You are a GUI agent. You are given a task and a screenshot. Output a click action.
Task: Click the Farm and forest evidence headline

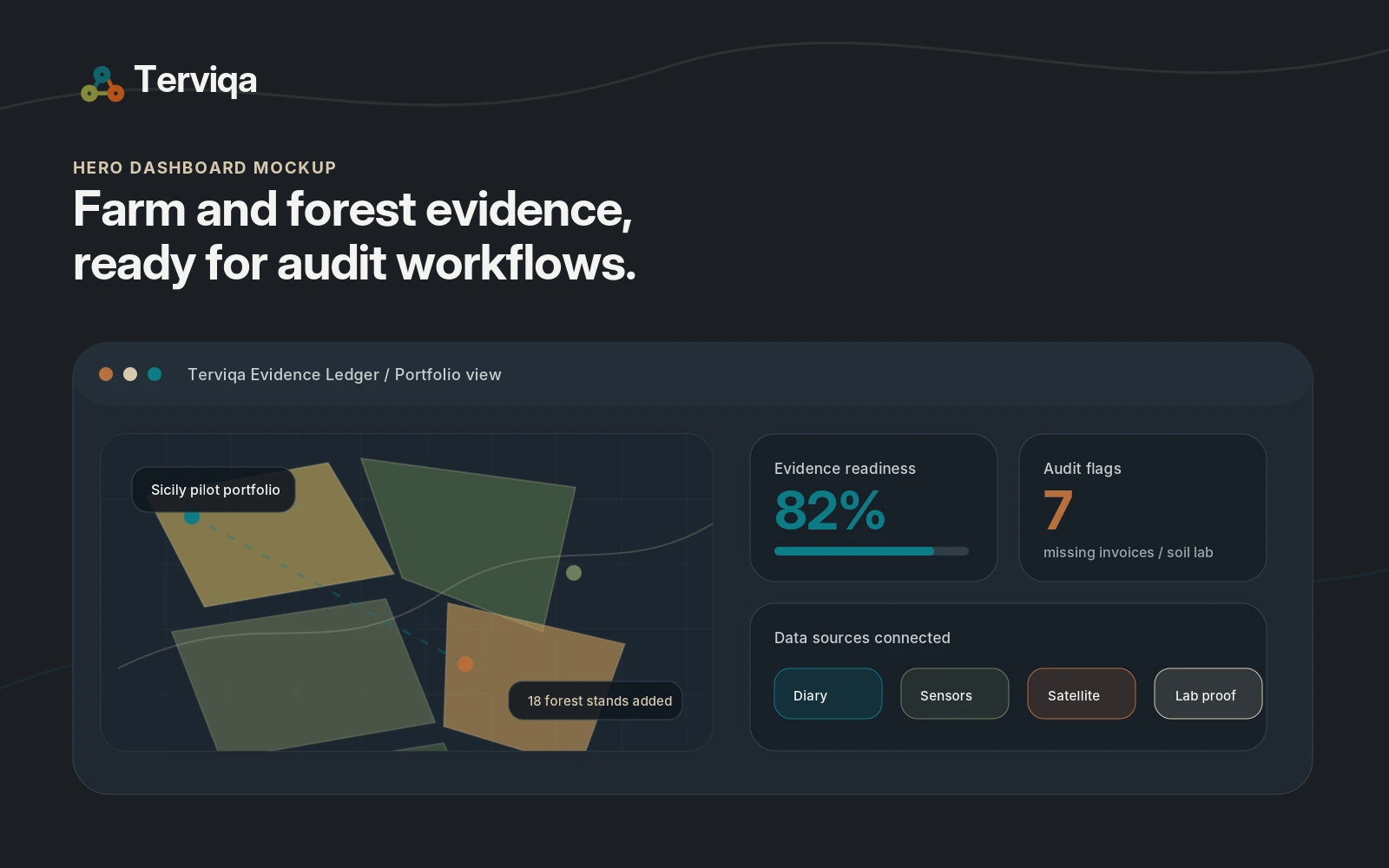tap(354, 236)
